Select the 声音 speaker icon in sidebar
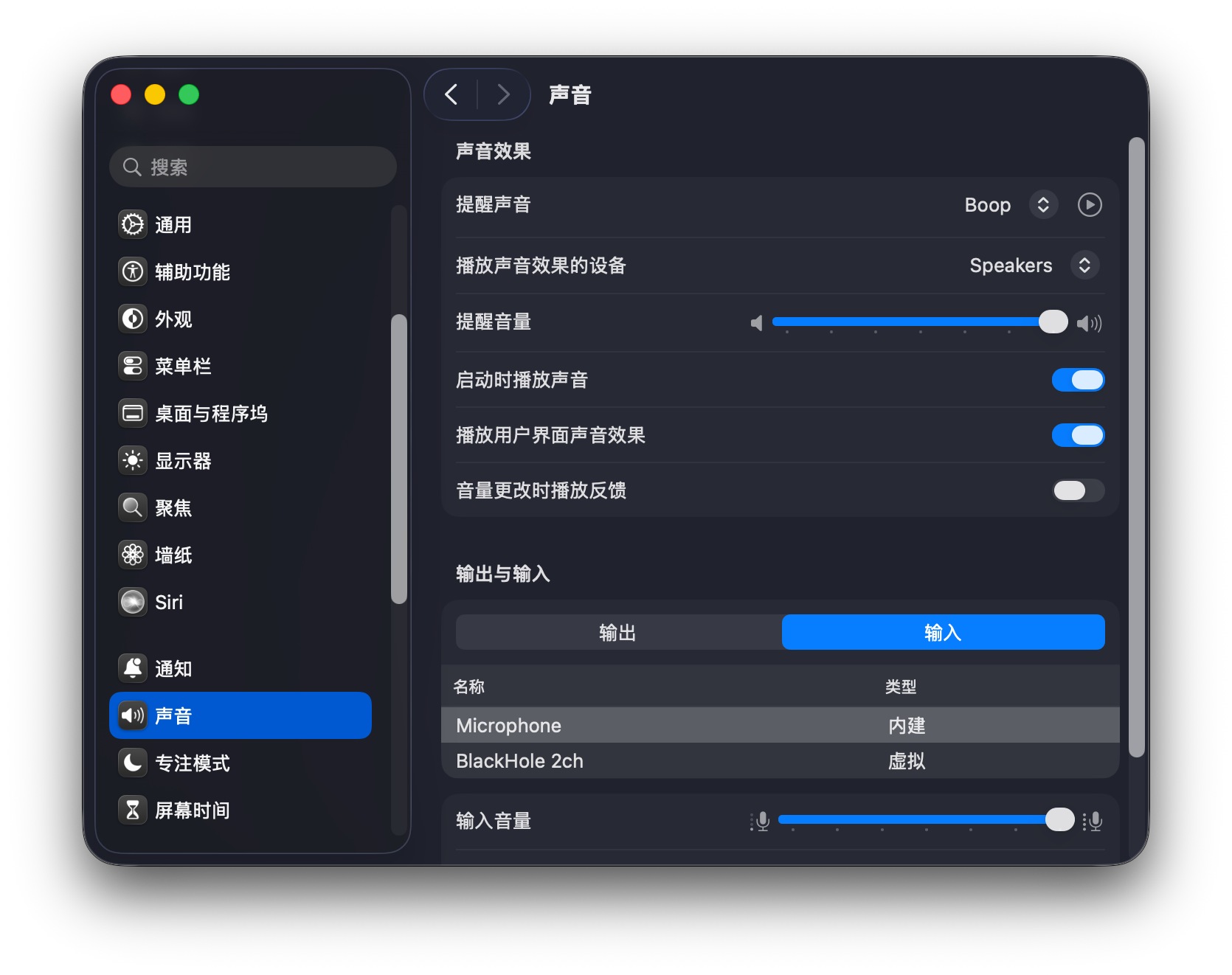The image size is (1232, 975). coord(133,715)
